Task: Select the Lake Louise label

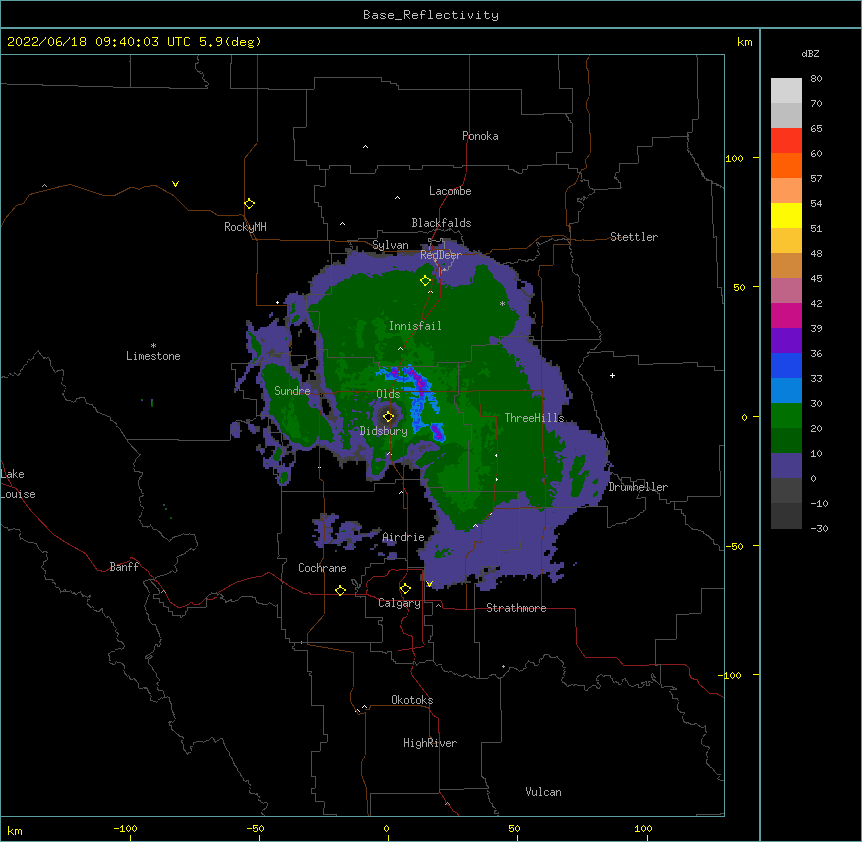Action: click(x=18, y=484)
